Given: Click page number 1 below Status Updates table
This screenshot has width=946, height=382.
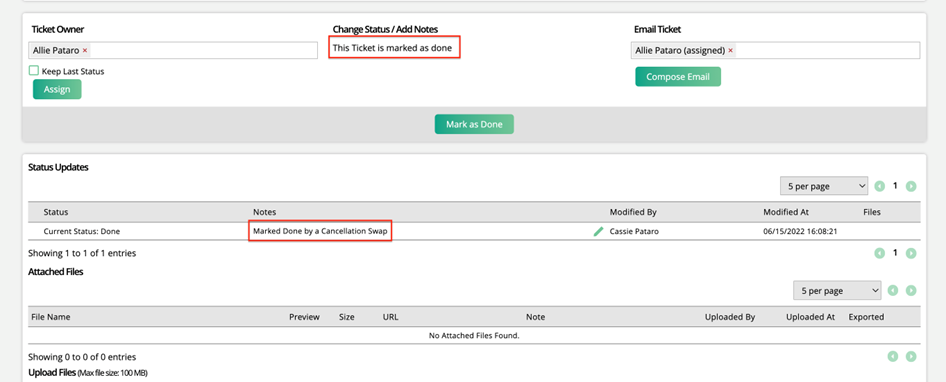Looking at the screenshot, I should 895,253.
